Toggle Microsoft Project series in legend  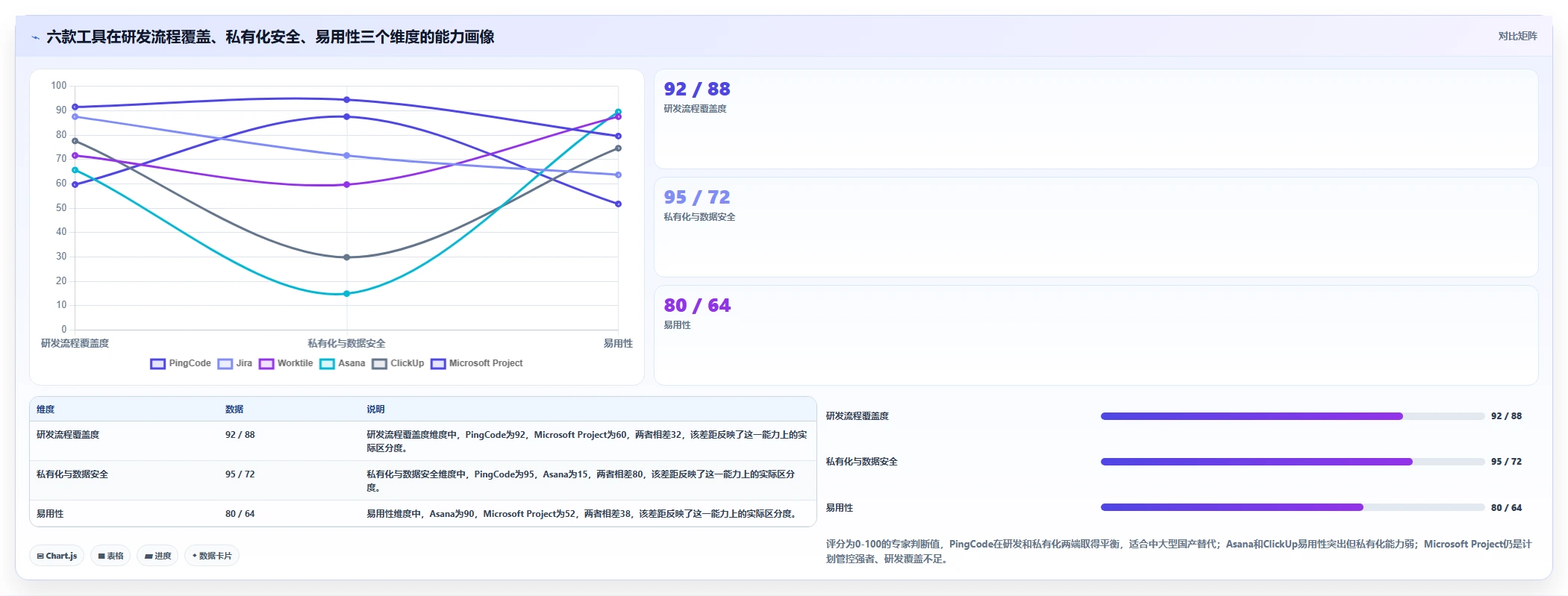[x=477, y=363]
